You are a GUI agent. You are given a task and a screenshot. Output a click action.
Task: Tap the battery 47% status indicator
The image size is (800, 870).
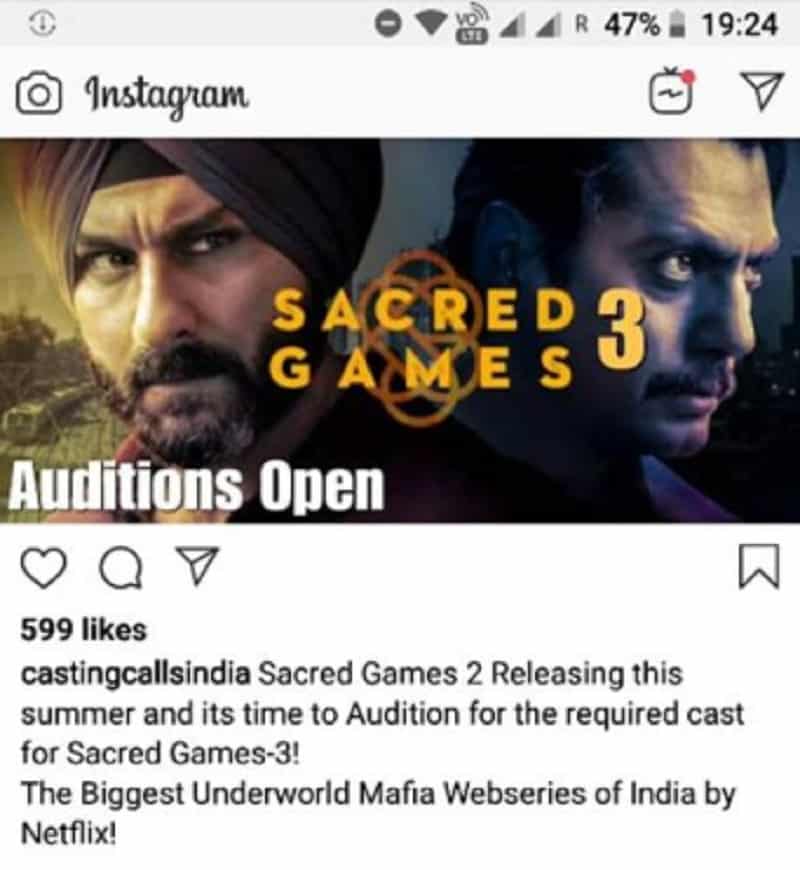(644, 25)
